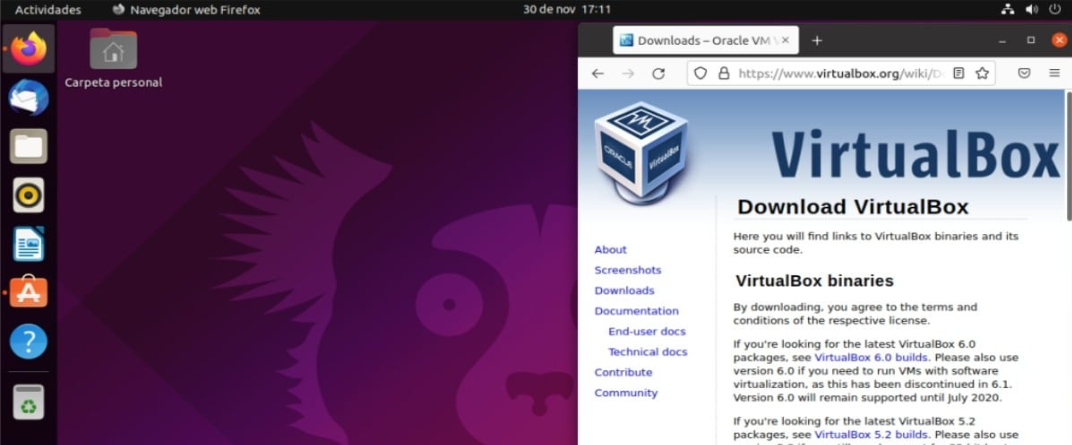
Task: Select the Carpeta personal desktop folder
Action: (x=113, y=59)
